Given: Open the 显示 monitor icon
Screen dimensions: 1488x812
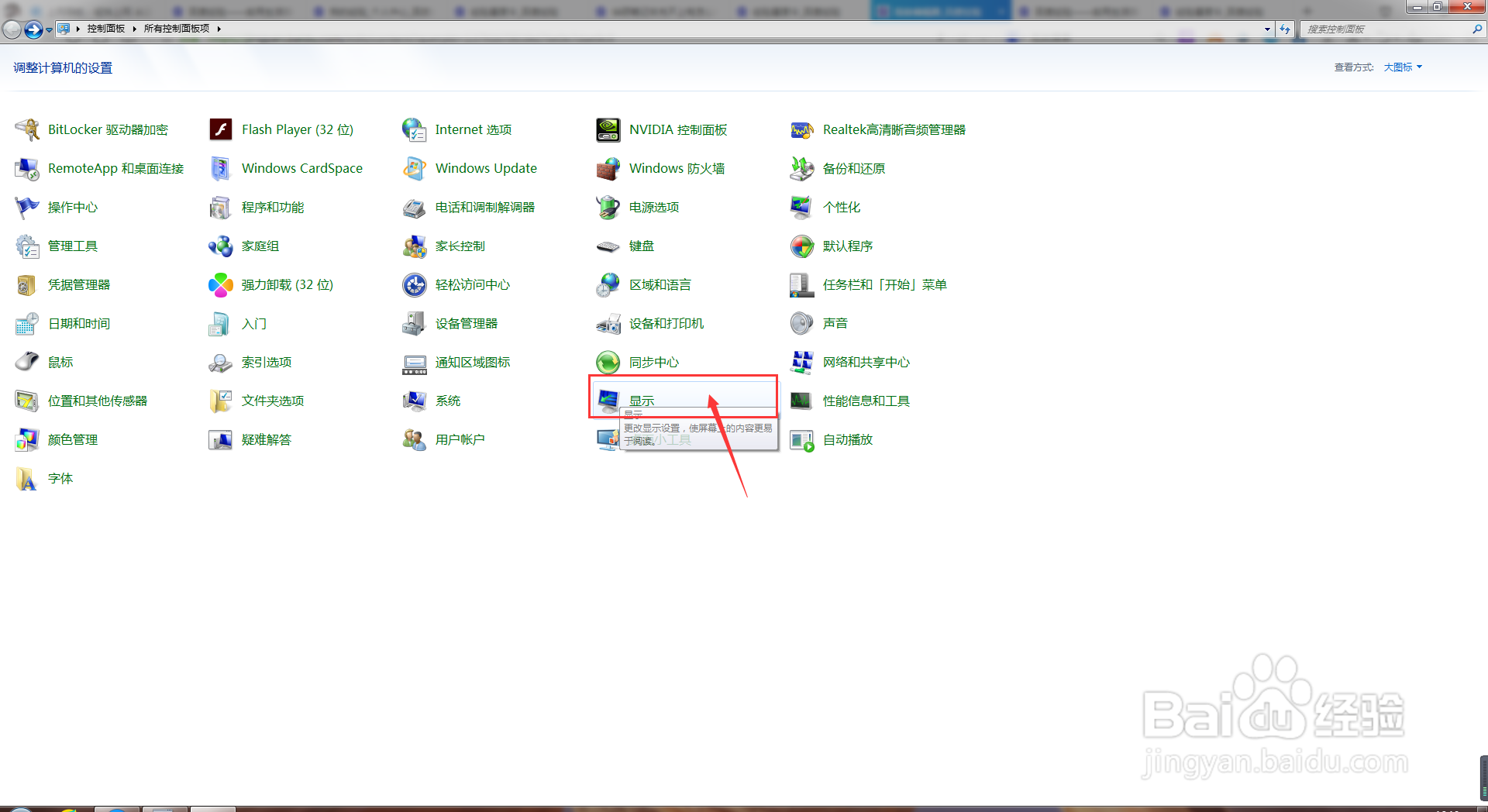Looking at the screenshot, I should pos(608,401).
